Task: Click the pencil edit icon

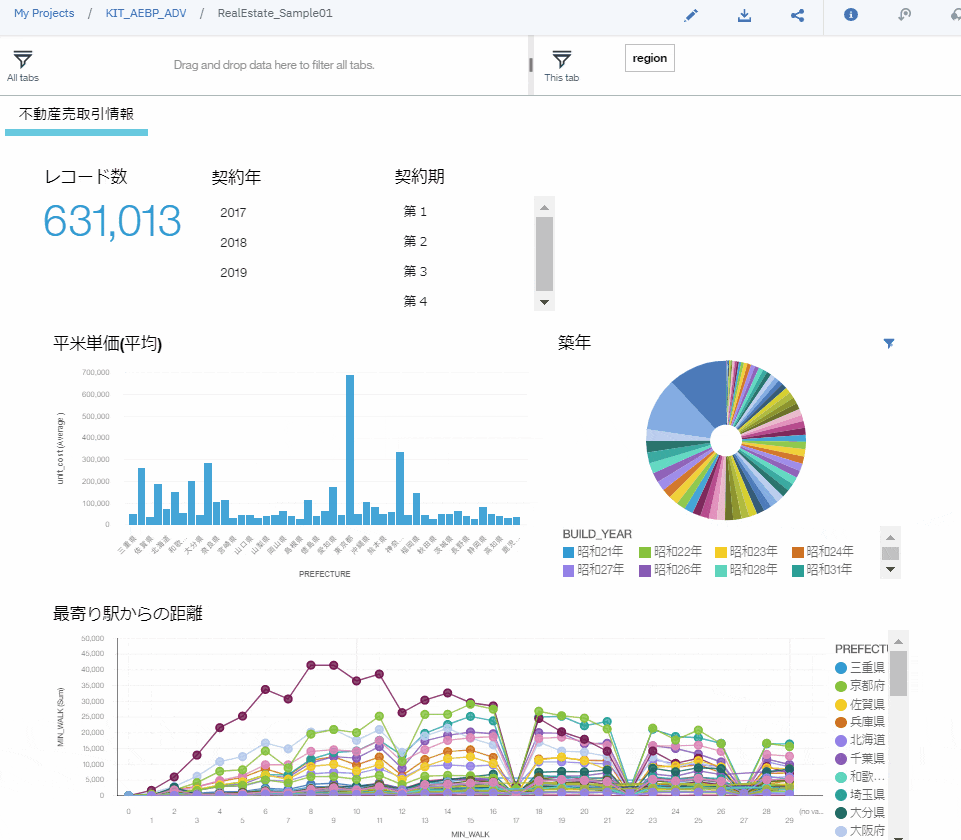Action: pos(691,15)
